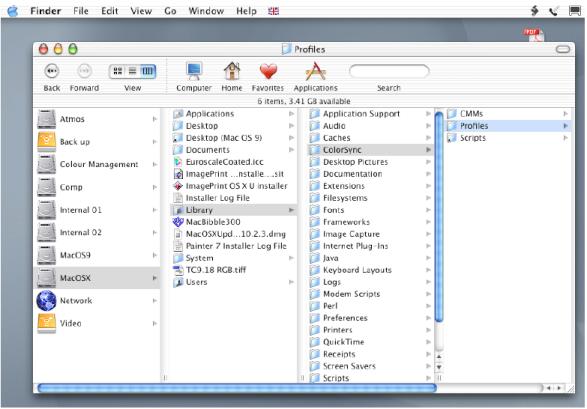Click the horizontal scrollbar thumb

(x=237, y=388)
